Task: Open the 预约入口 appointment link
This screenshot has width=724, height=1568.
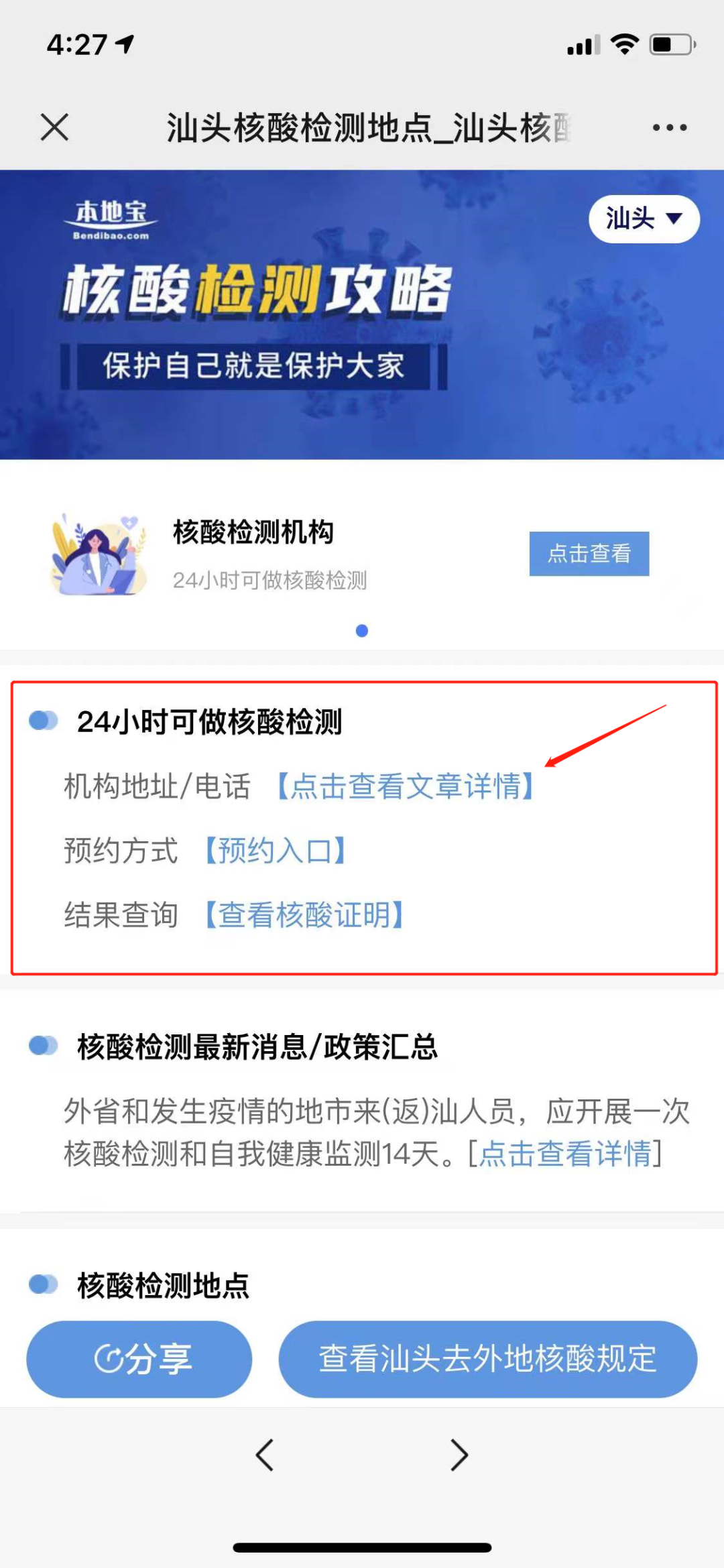Action: 275,850
